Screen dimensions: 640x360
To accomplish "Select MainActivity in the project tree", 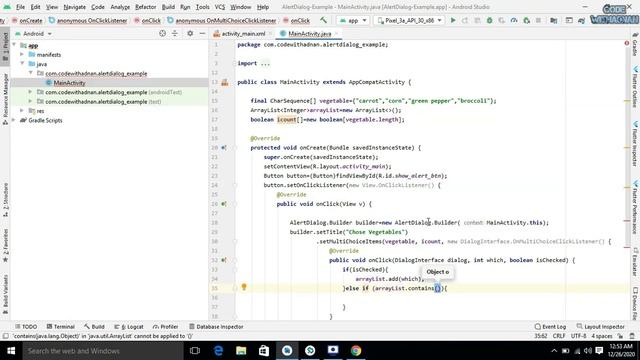I will tap(69, 83).
